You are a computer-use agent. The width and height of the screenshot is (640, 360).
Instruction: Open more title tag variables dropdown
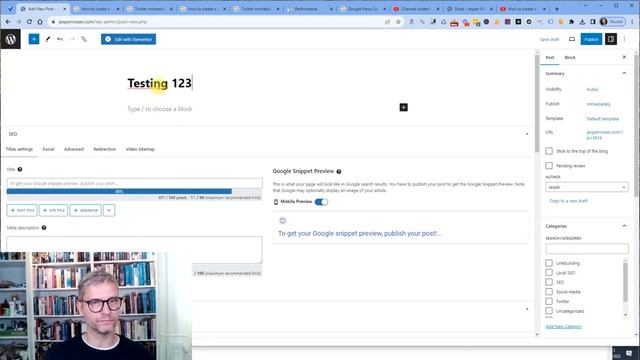coord(109,210)
